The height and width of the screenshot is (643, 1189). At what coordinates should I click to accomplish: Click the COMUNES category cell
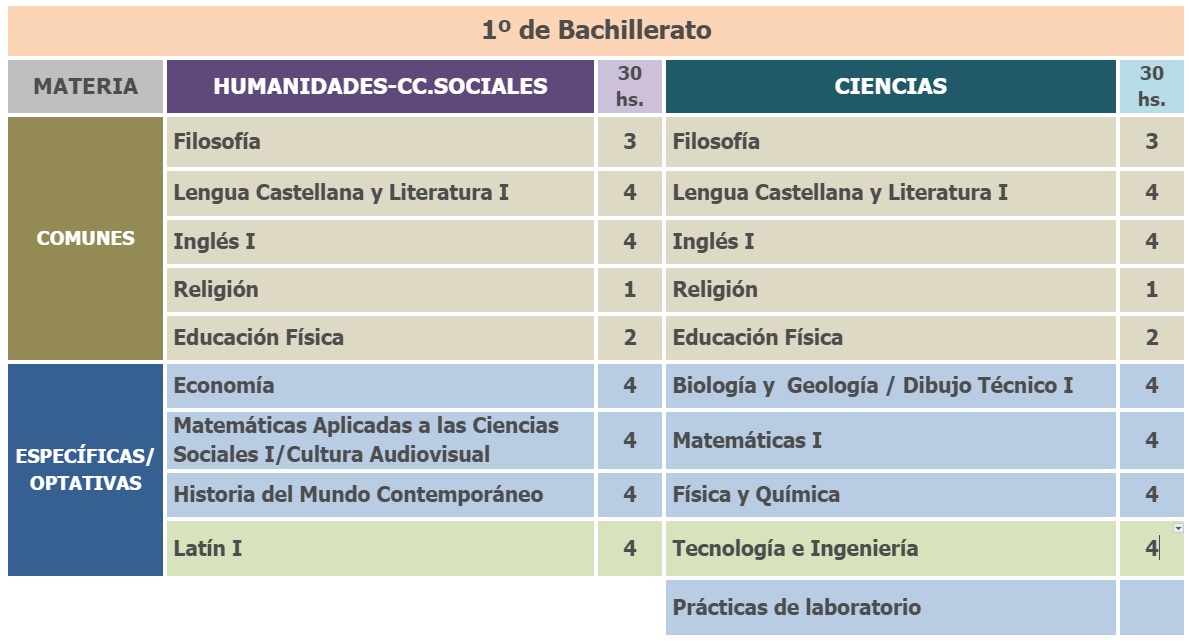click(86, 238)
